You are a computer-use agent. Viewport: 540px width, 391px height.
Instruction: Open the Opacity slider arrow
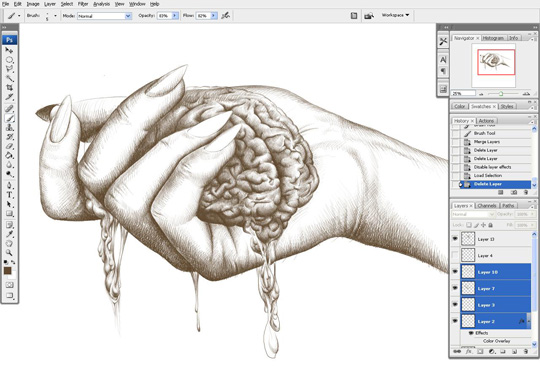(x=175, y=16)
